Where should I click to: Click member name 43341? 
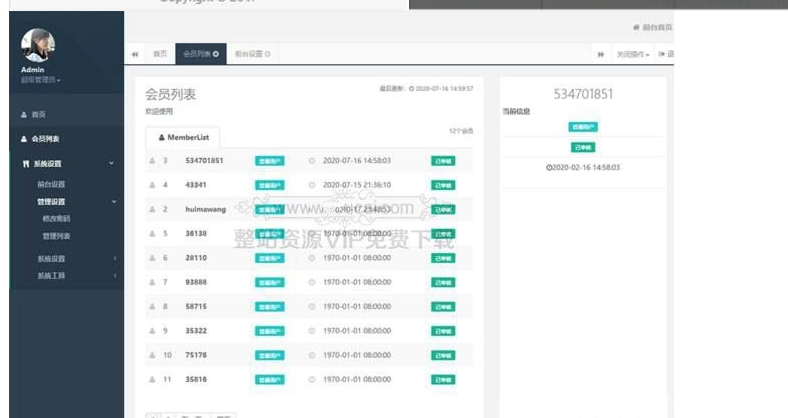click(196, 185)
